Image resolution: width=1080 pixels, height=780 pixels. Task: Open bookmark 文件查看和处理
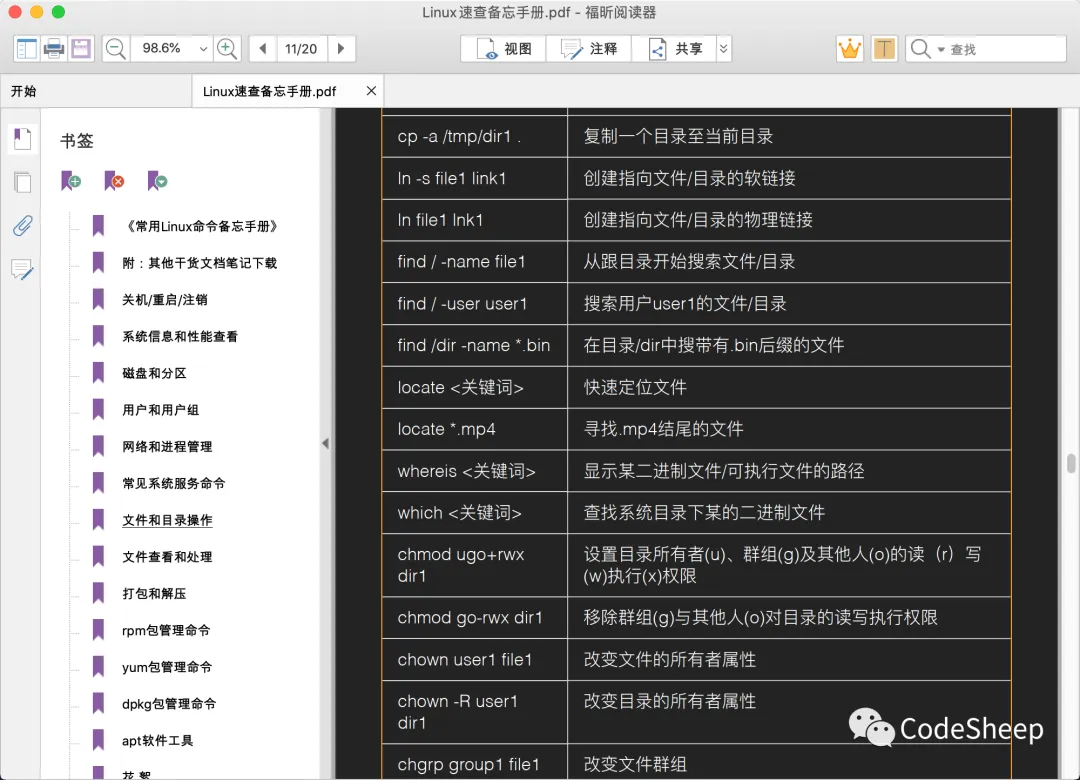tap(167, 557)
